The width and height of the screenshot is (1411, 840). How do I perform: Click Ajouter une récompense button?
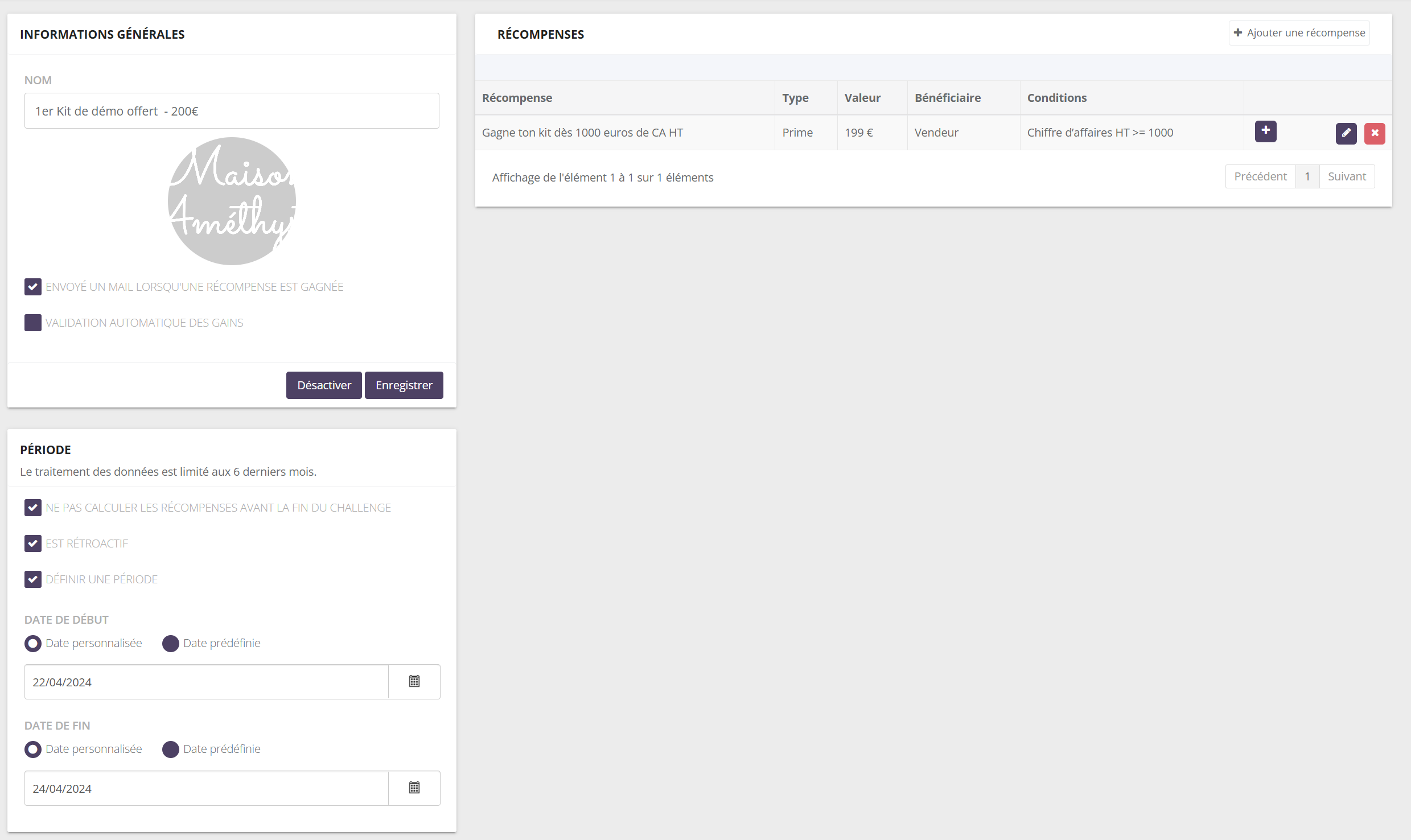1299,32
